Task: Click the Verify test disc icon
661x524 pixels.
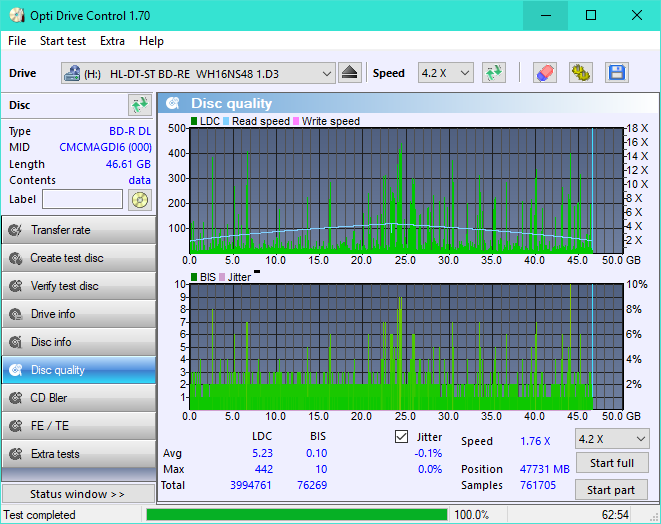Action: 16,286
